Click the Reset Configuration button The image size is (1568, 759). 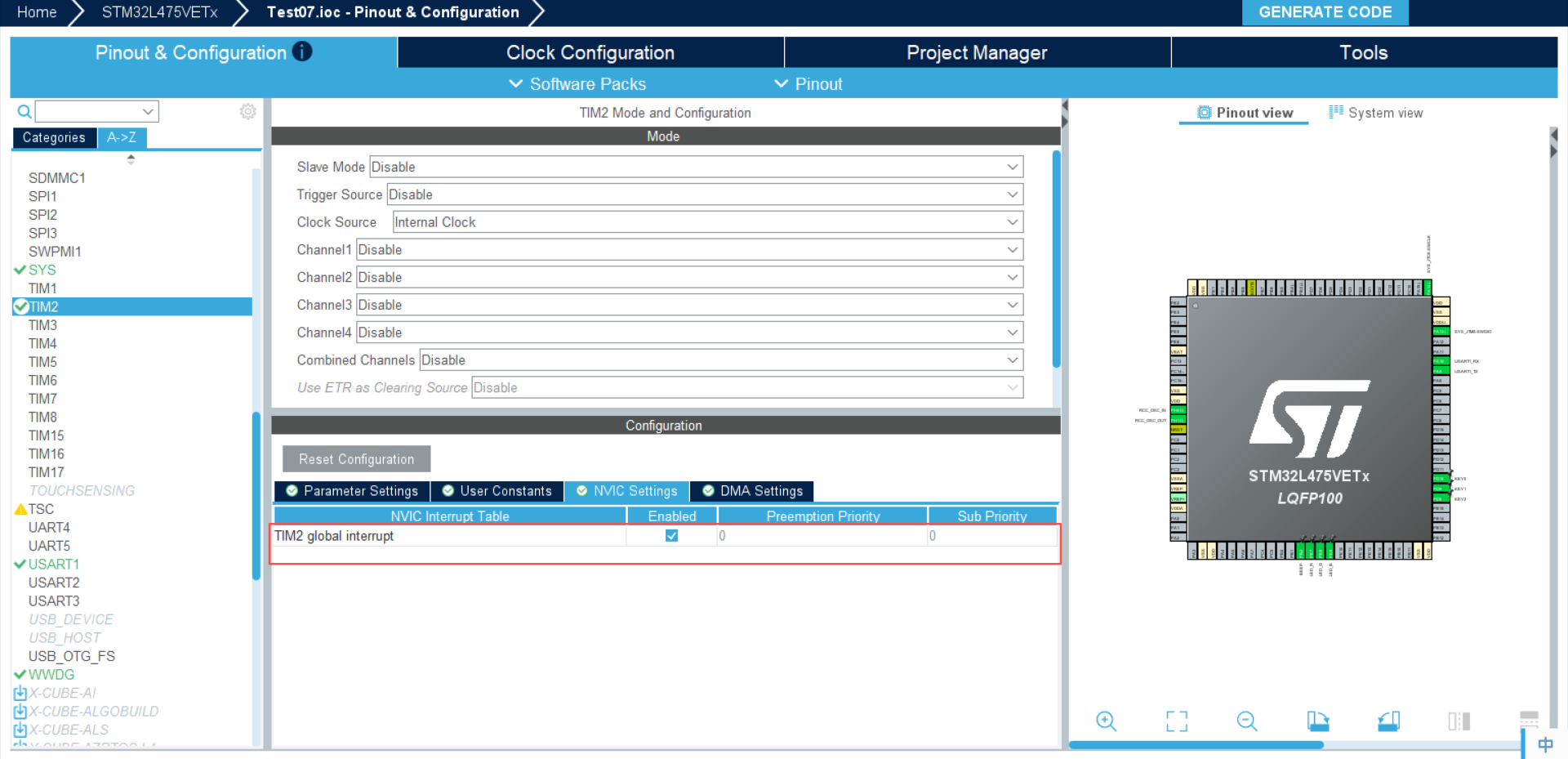(356, 459)
